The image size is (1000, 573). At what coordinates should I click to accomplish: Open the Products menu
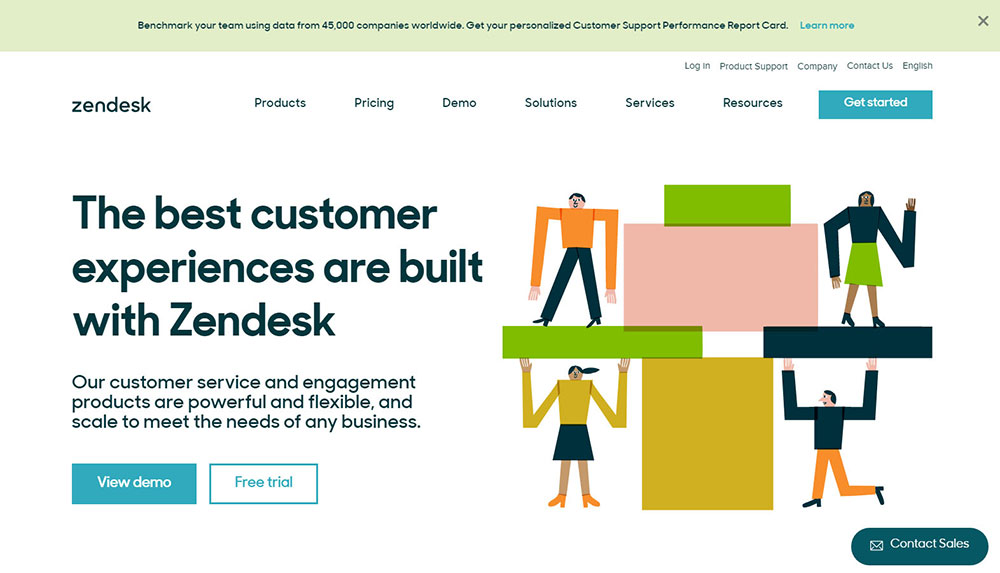(280, 103)
